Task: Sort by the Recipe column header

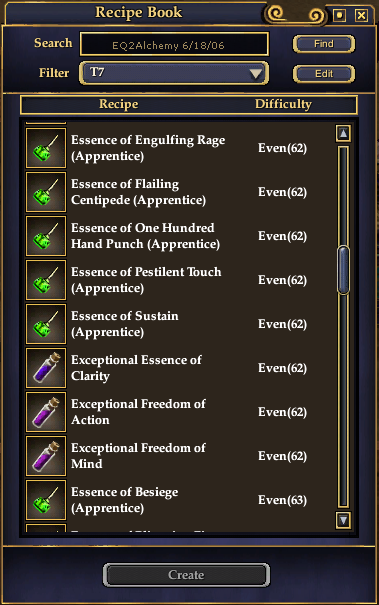Action: 118,104
